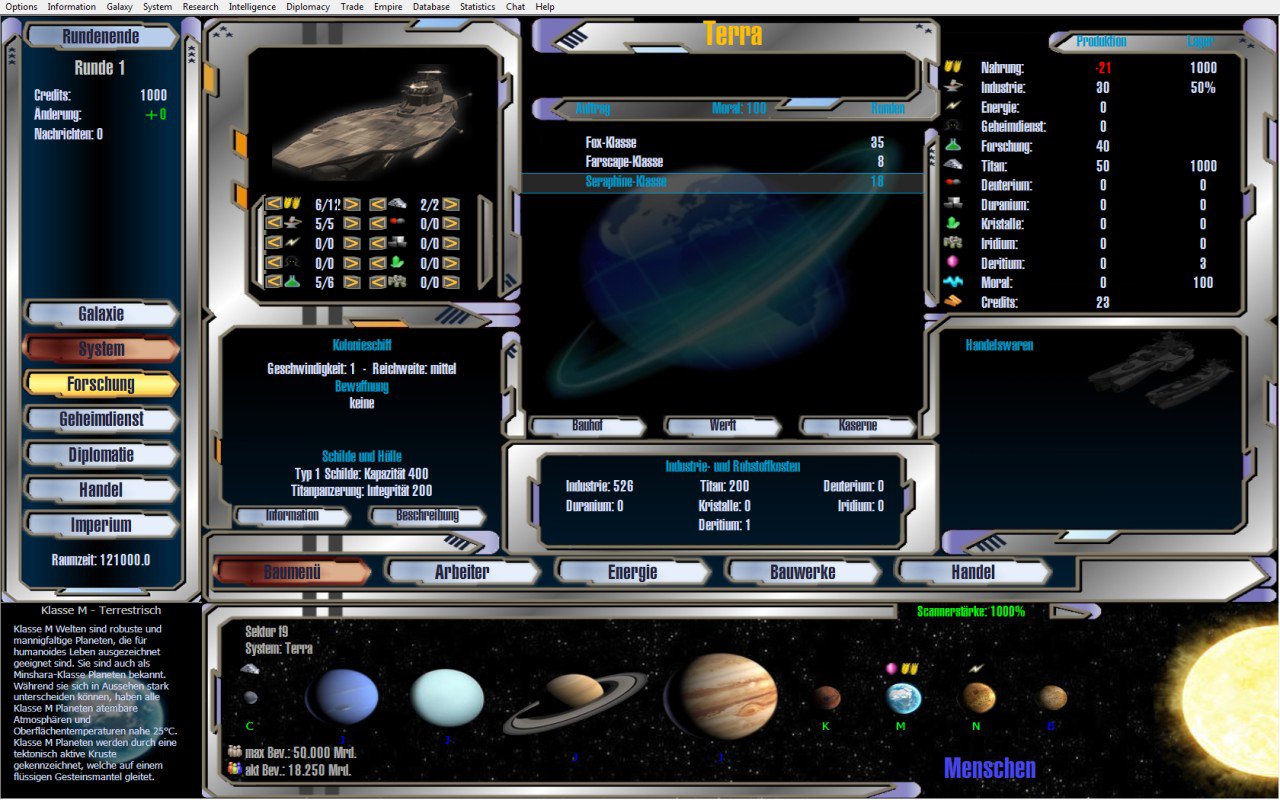Select the class K planet in the system view

tap(826, 697)
